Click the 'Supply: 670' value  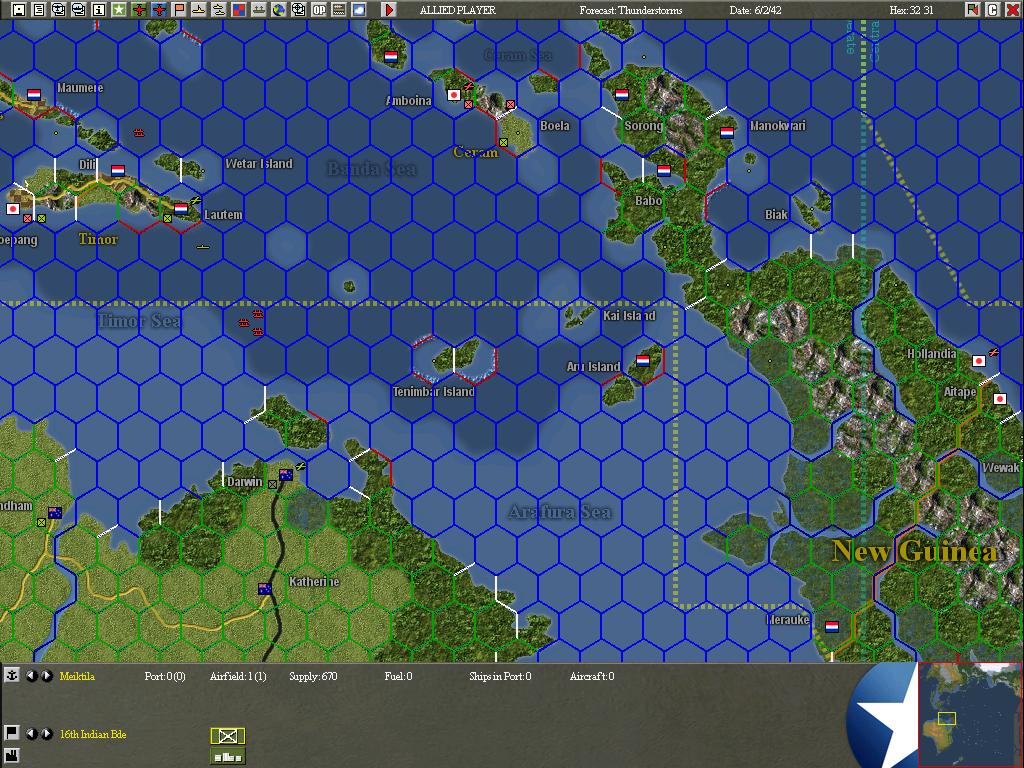tap(313, 676)
